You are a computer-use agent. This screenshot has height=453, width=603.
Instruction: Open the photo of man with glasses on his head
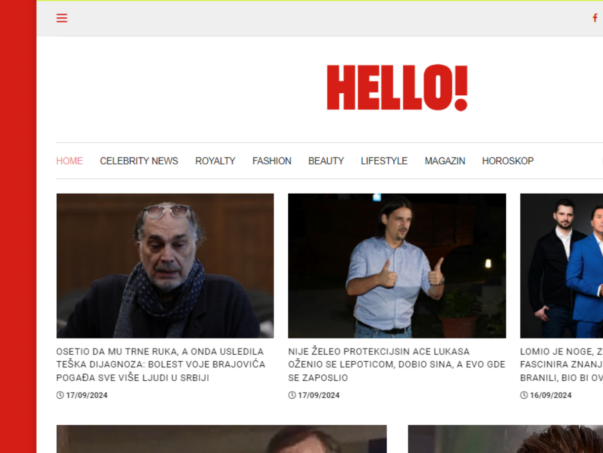click(x=165, y=265)
